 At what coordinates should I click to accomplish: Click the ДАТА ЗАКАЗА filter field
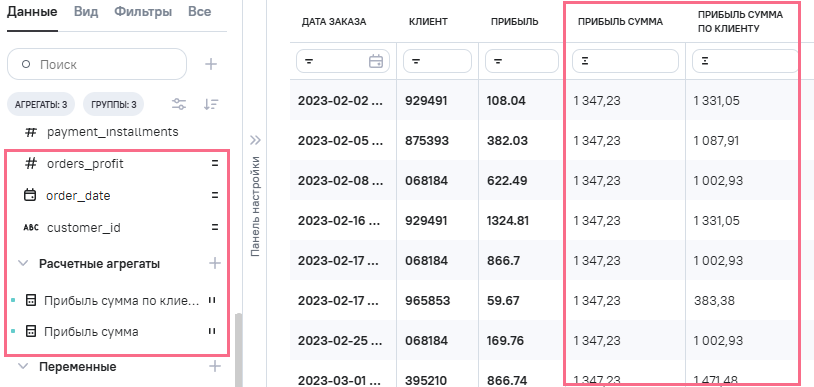[x=343, y=61]
